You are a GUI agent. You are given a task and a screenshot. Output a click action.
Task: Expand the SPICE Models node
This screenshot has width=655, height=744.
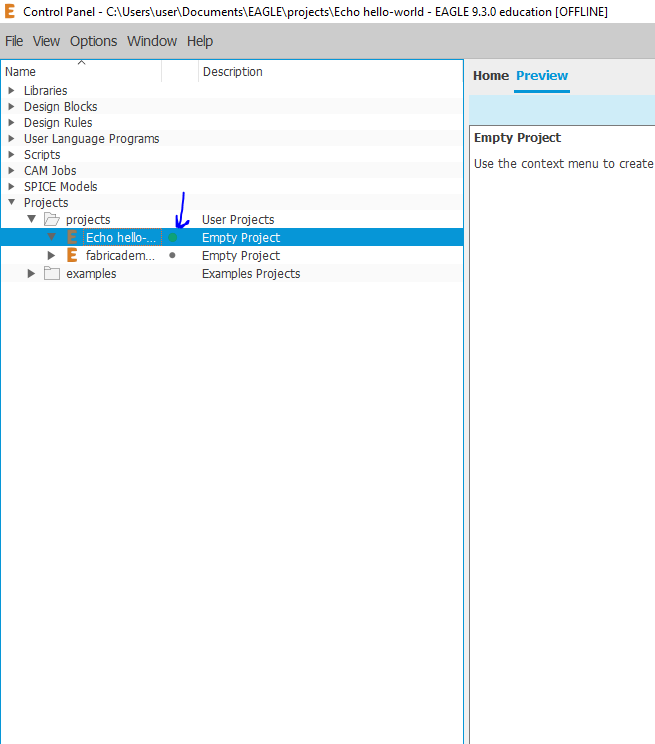(x=11, y=186)
